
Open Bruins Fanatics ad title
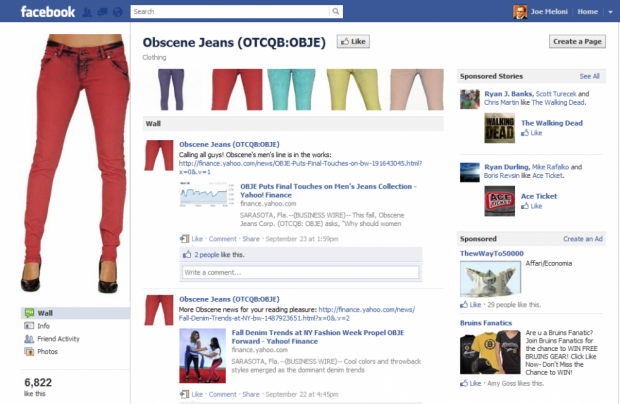[x=486, y=323]
